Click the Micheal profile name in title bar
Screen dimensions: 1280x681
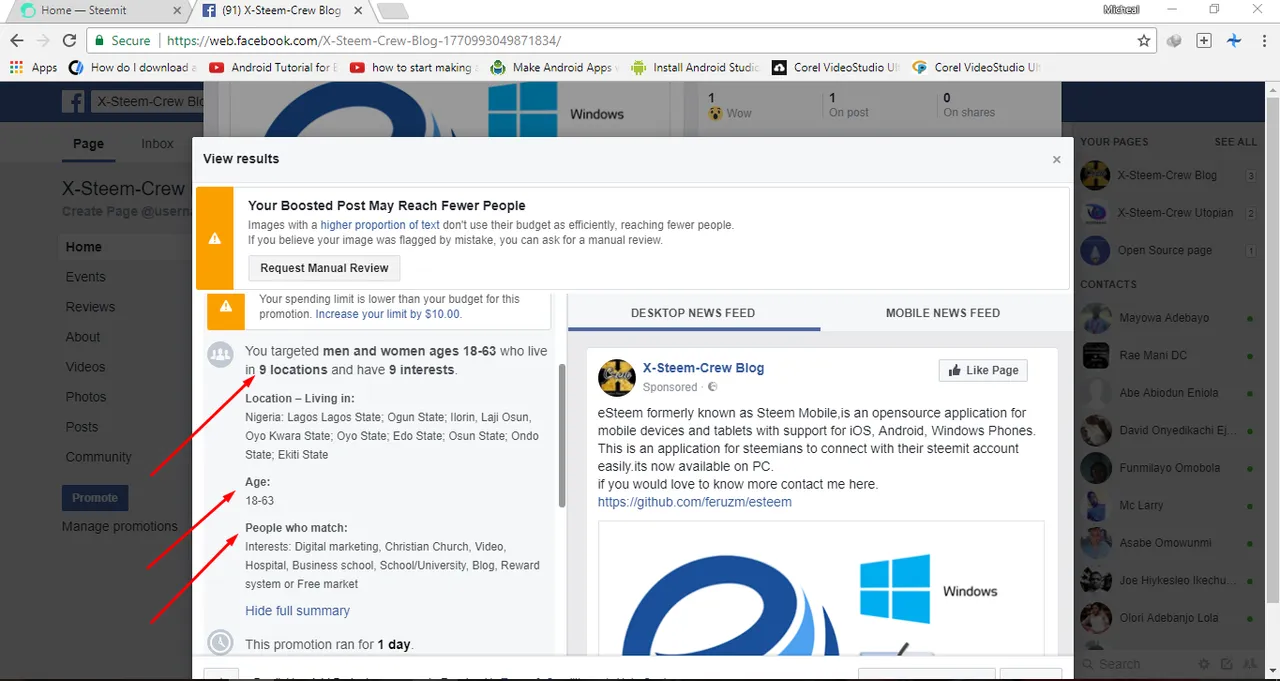coord(1121,9)
